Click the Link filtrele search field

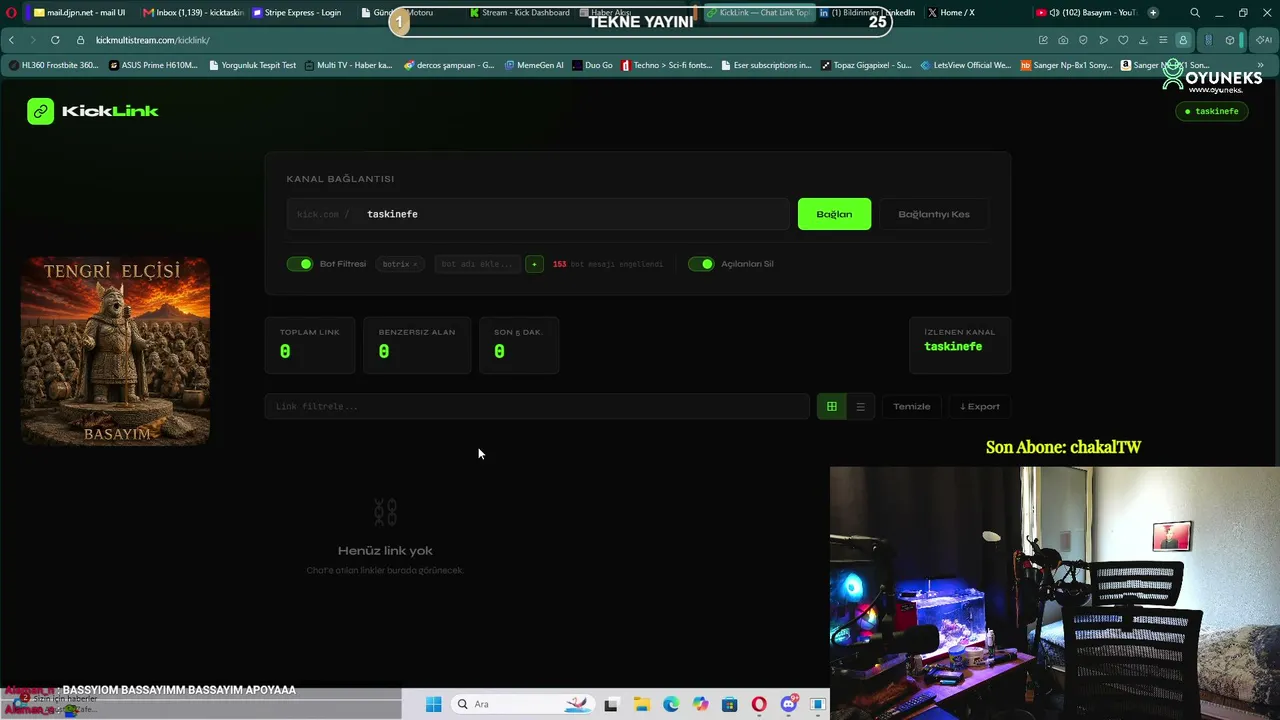tap(537, 407)
